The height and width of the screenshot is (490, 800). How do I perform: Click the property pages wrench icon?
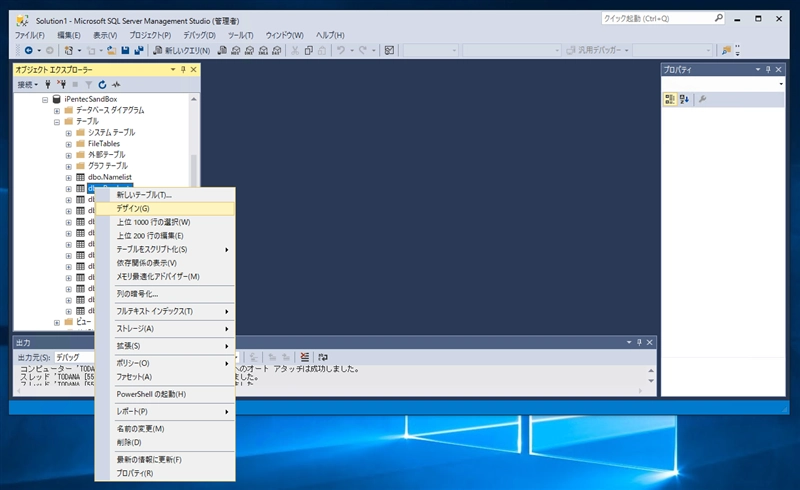[703, 99]
